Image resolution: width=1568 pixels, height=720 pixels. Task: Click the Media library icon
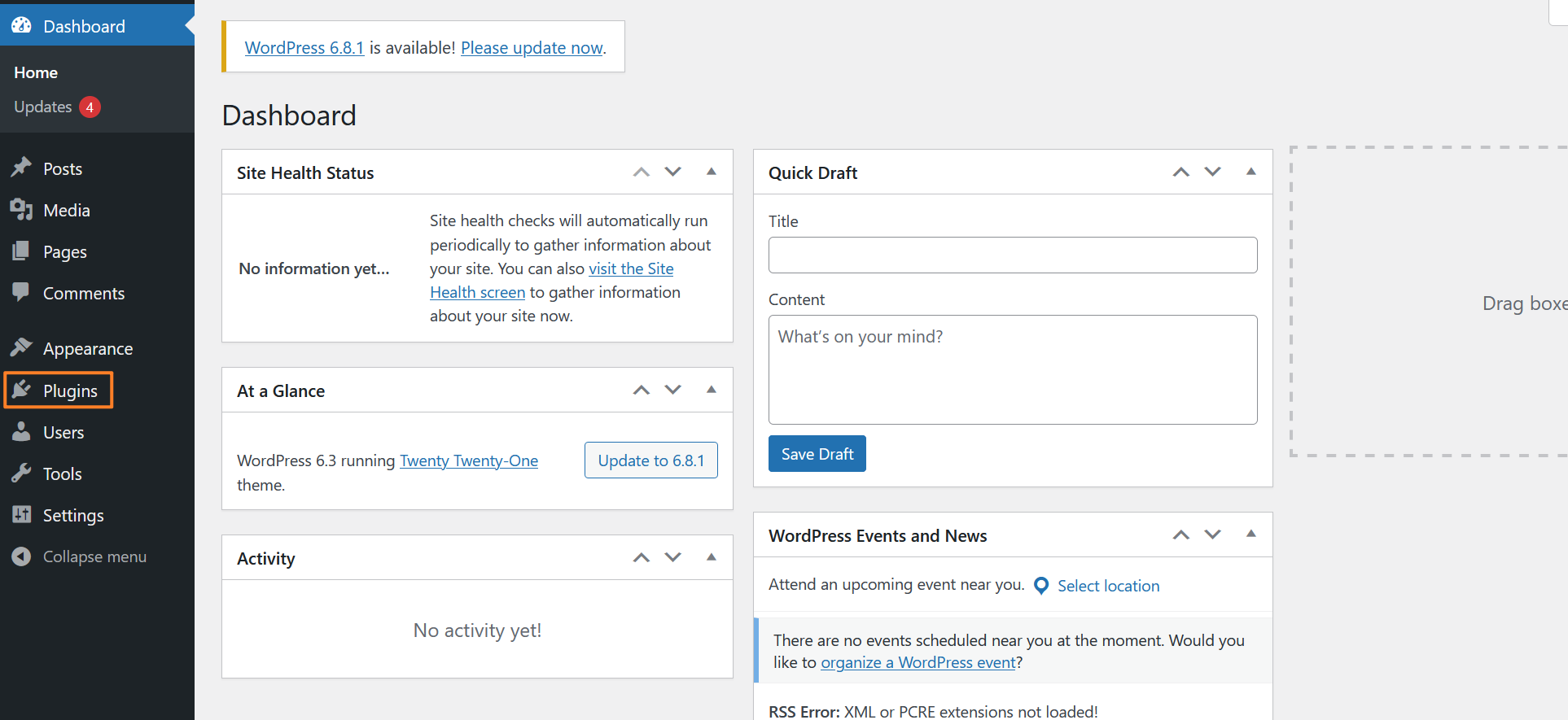click(x=21, y=209)
